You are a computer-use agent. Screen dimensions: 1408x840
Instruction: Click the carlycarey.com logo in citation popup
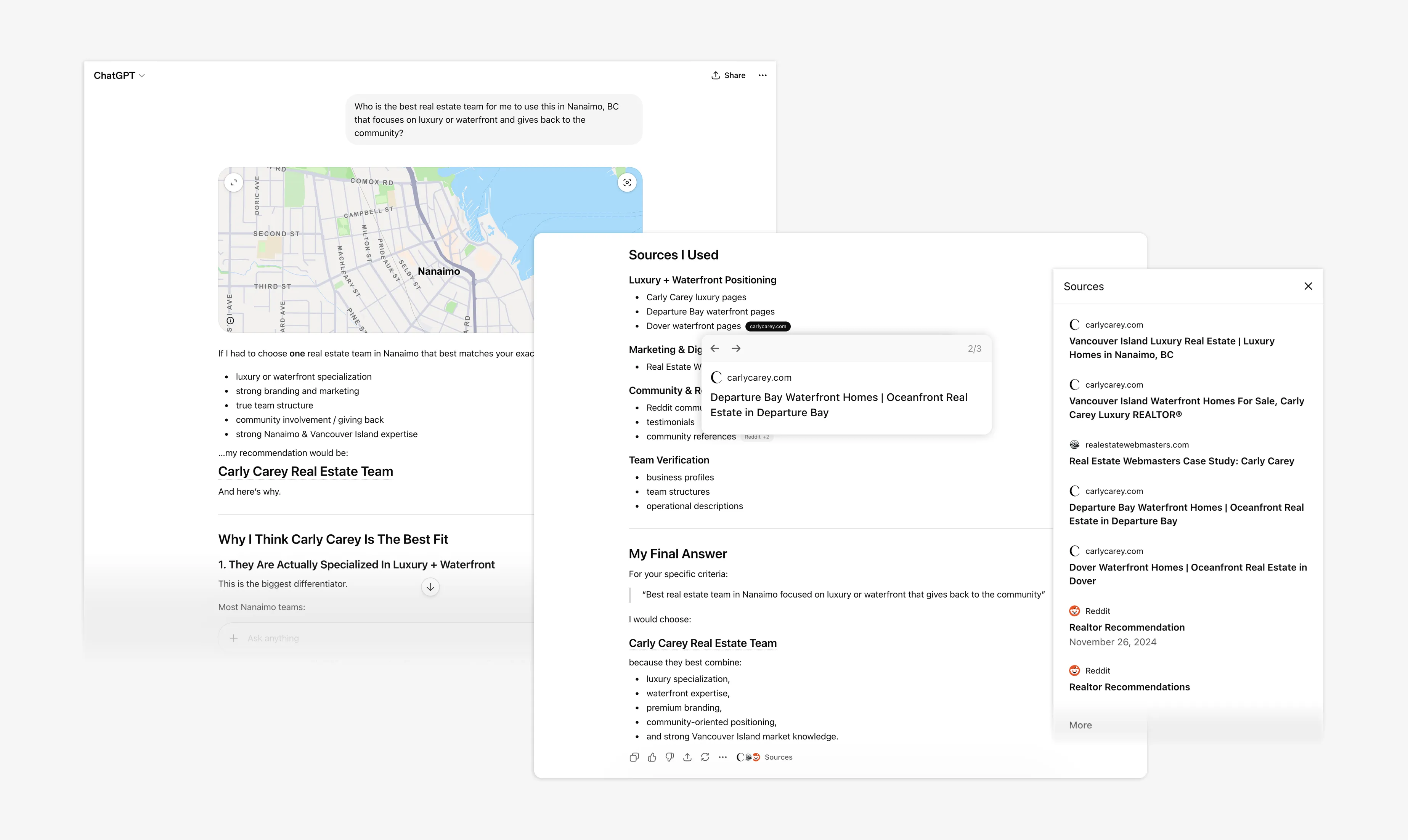pos(716,378)
